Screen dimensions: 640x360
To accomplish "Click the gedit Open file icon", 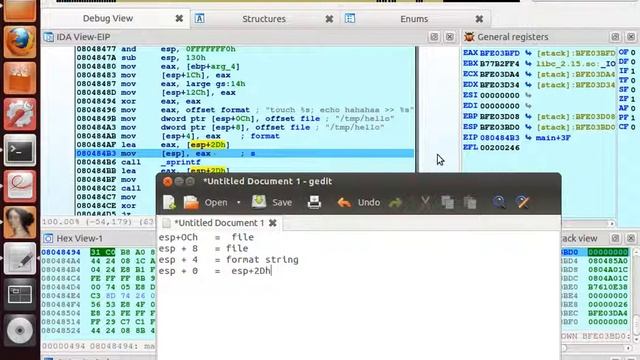I will click(191, 202).
